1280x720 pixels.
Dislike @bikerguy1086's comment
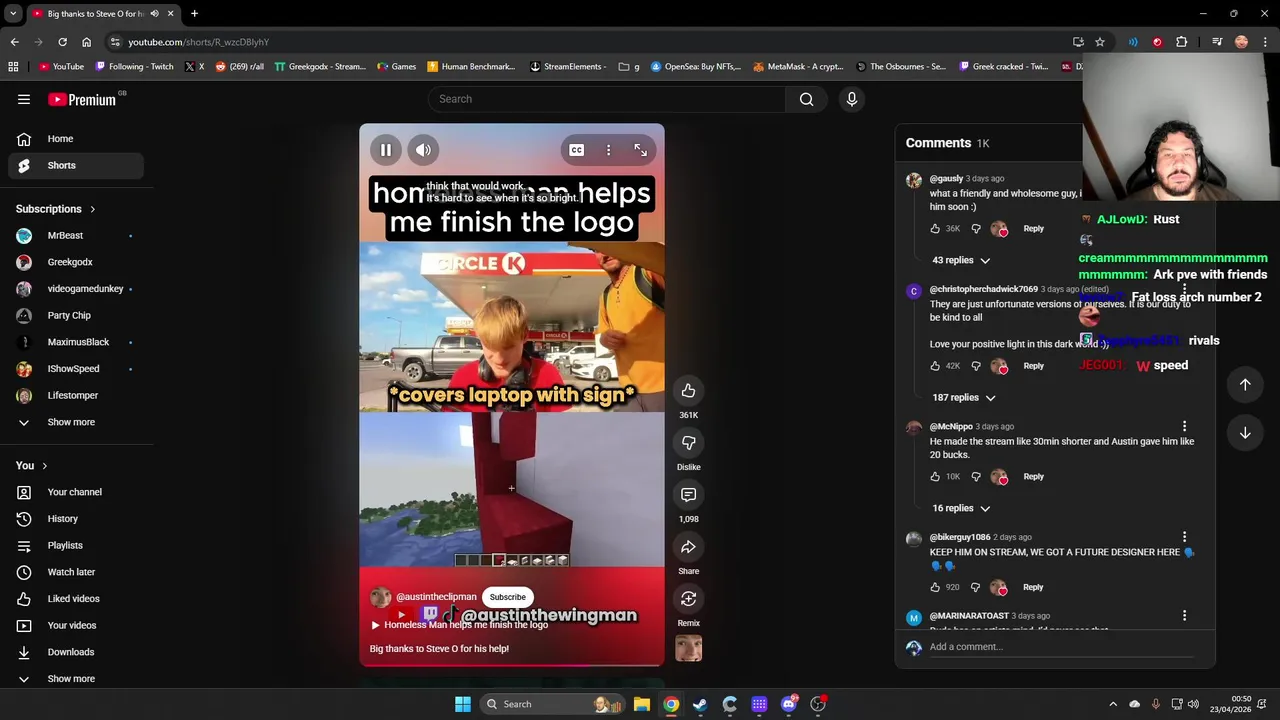point(976,588)
